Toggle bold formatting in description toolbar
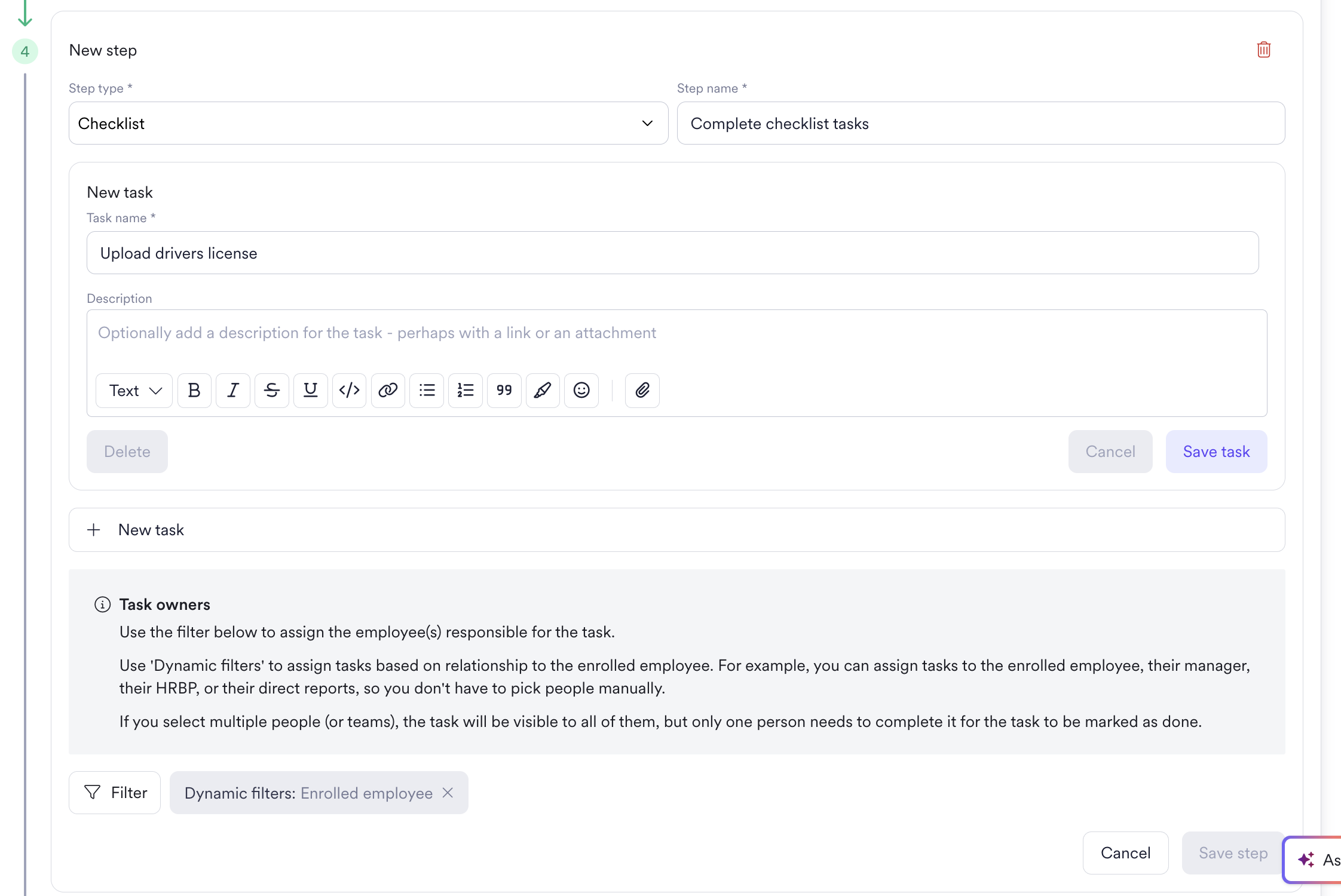 (194, 391)
